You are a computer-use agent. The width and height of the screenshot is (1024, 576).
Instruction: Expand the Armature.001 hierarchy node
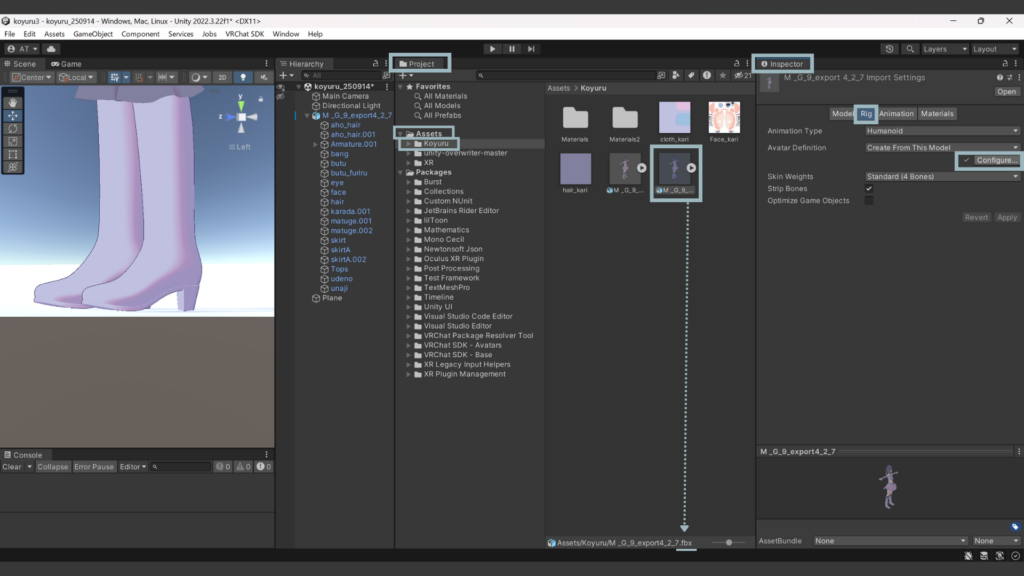(x=315, y=144)
